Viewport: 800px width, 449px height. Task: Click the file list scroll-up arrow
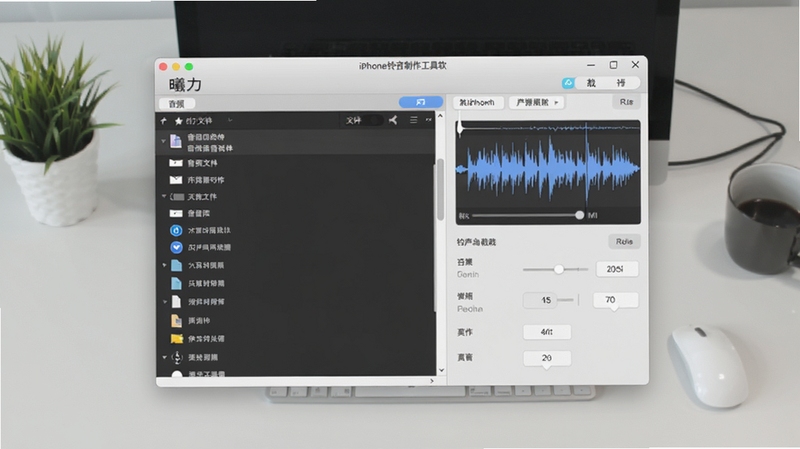(441, 116)
